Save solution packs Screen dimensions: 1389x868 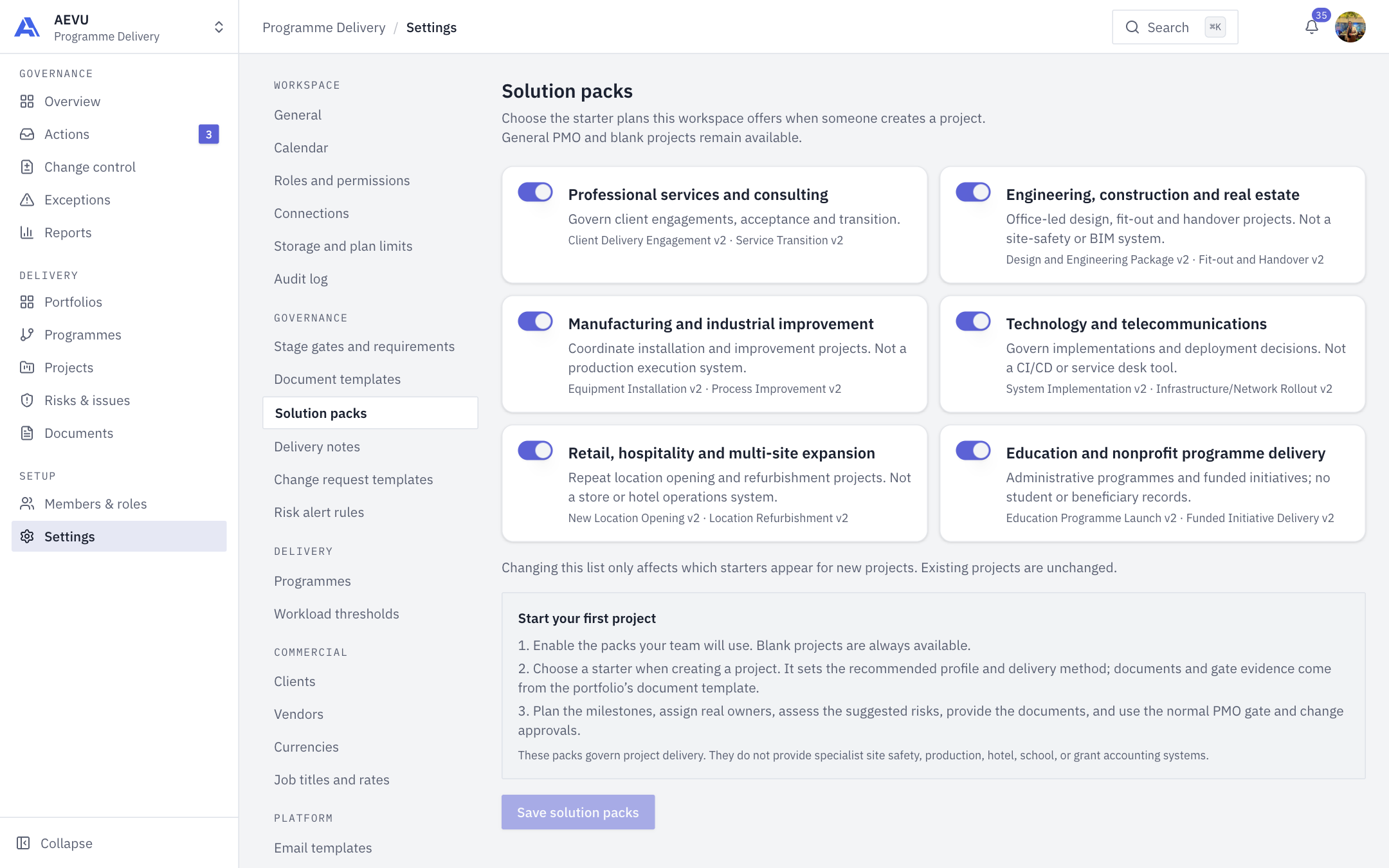(x=578, y=813)
